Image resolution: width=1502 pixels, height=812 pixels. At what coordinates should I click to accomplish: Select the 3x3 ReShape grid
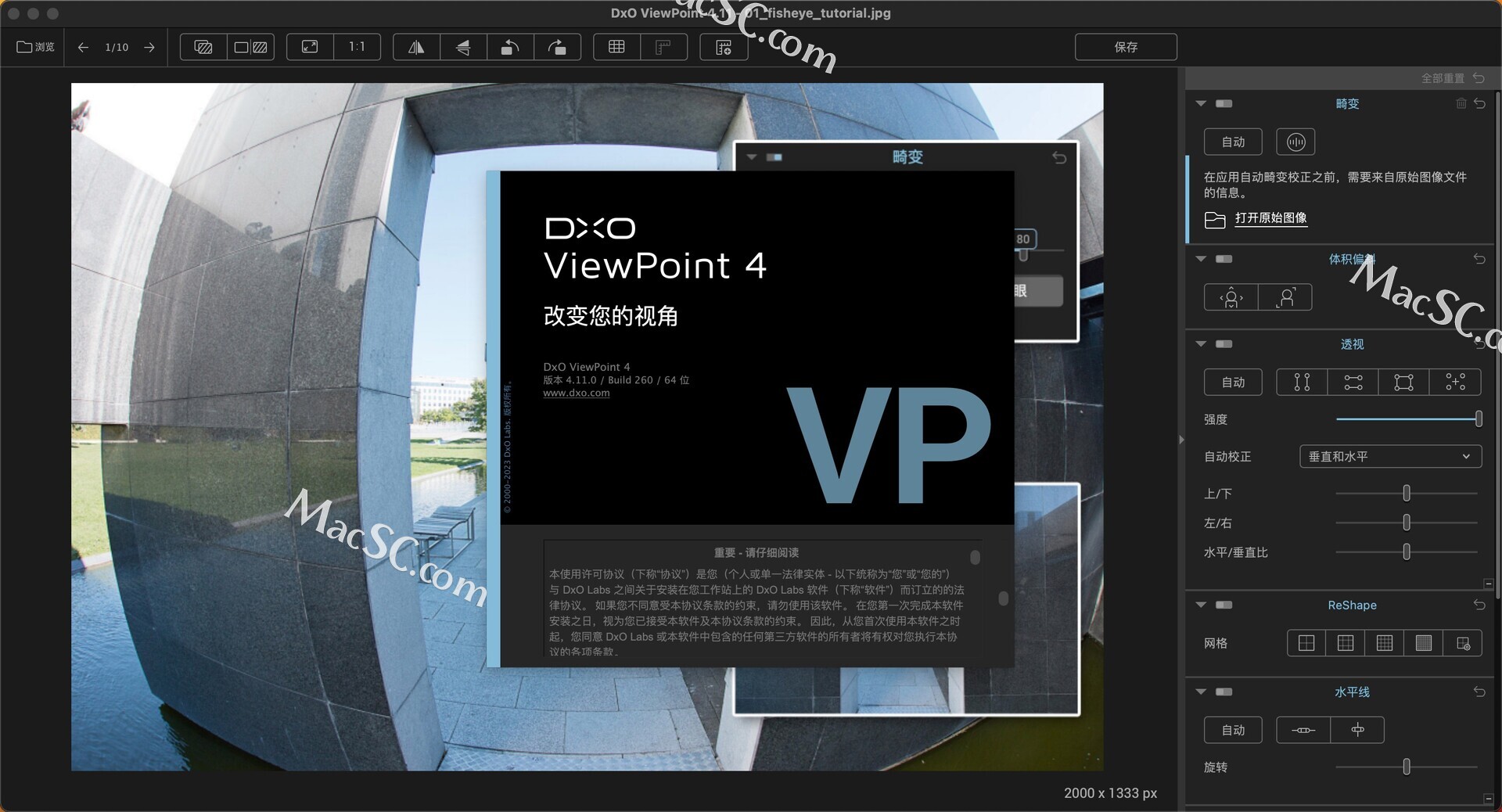point(1346,643)
